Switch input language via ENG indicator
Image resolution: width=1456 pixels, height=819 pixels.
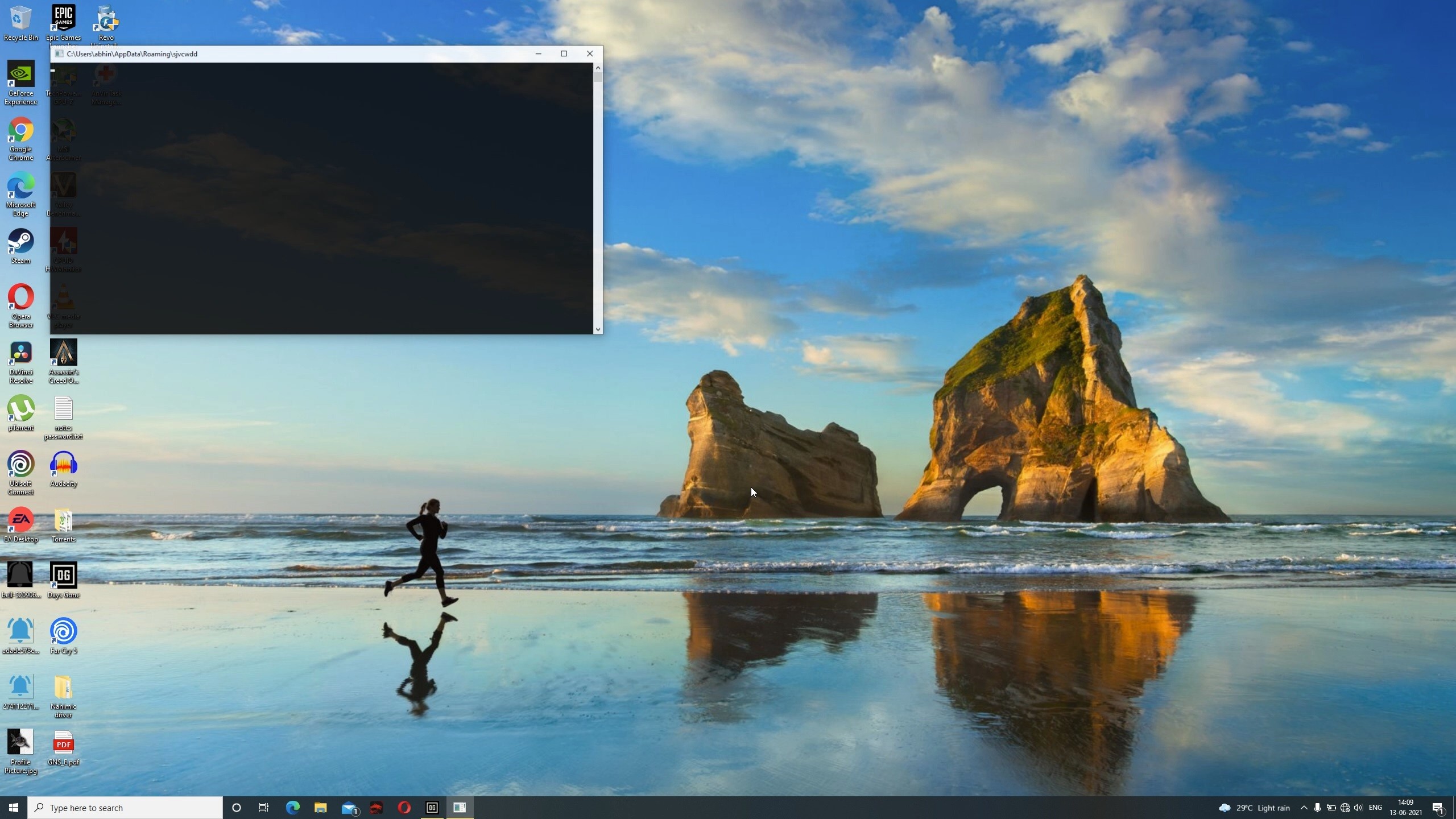[1375, 808]
